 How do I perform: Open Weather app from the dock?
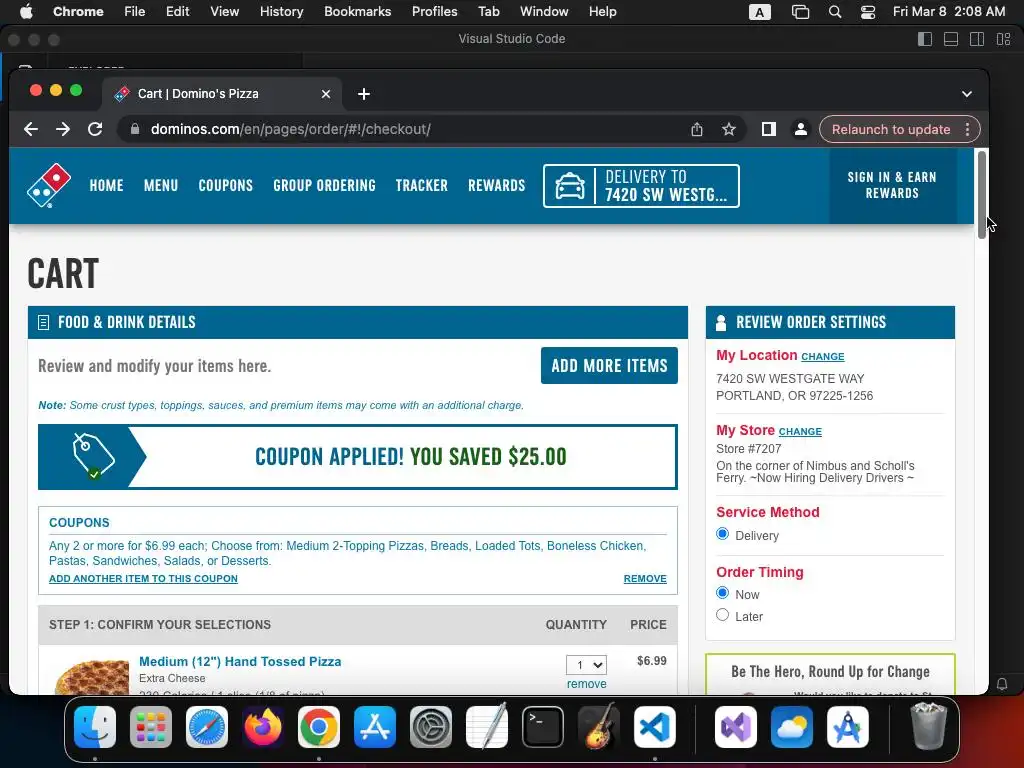point(792,726)
